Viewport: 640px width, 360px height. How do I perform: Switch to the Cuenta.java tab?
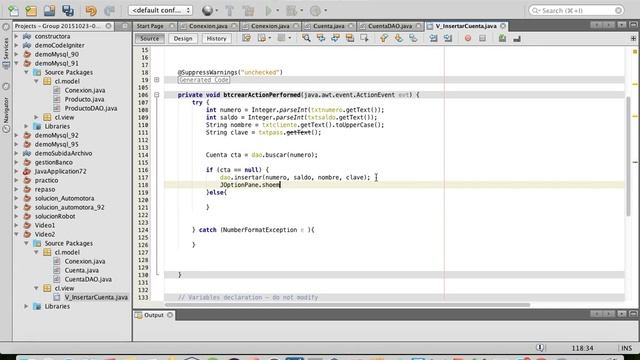[329, 26]
